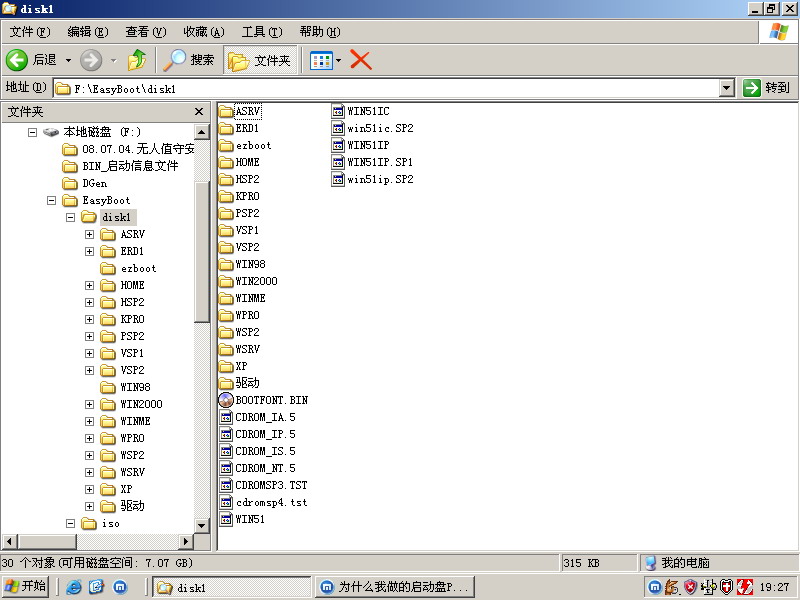Image resolution: width=800 pixels, height=600 pixels.
Task: Select WINME folder icon in file list
Action: point(226,298)
